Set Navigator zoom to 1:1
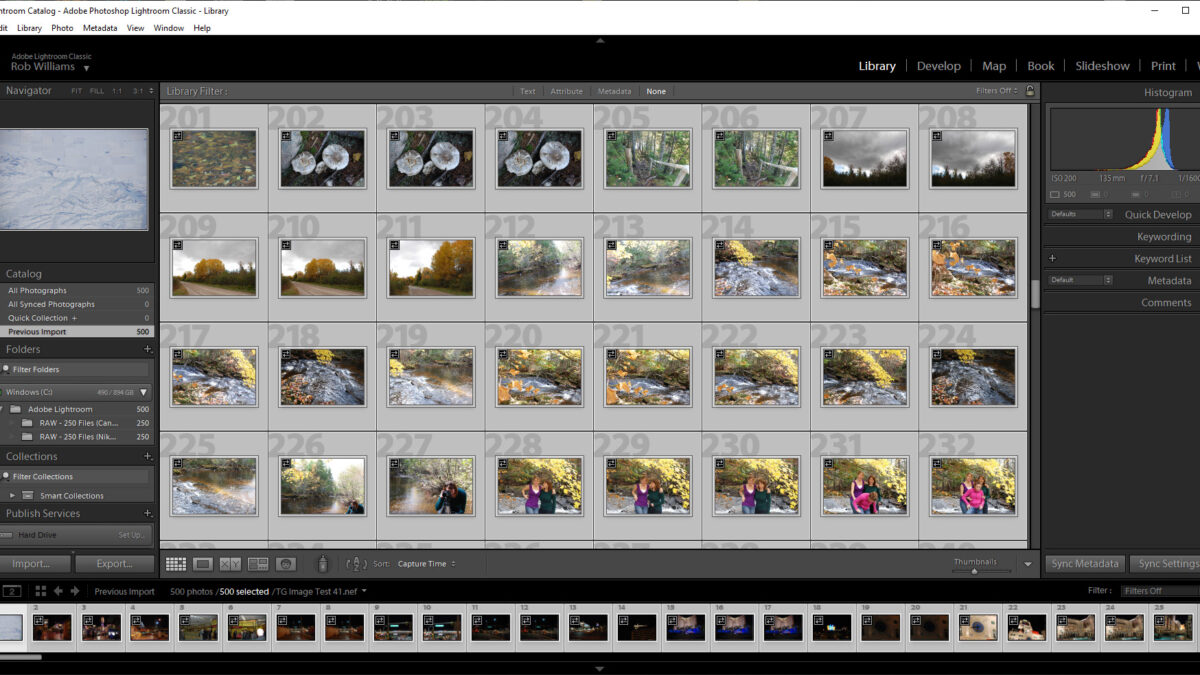 117,91
